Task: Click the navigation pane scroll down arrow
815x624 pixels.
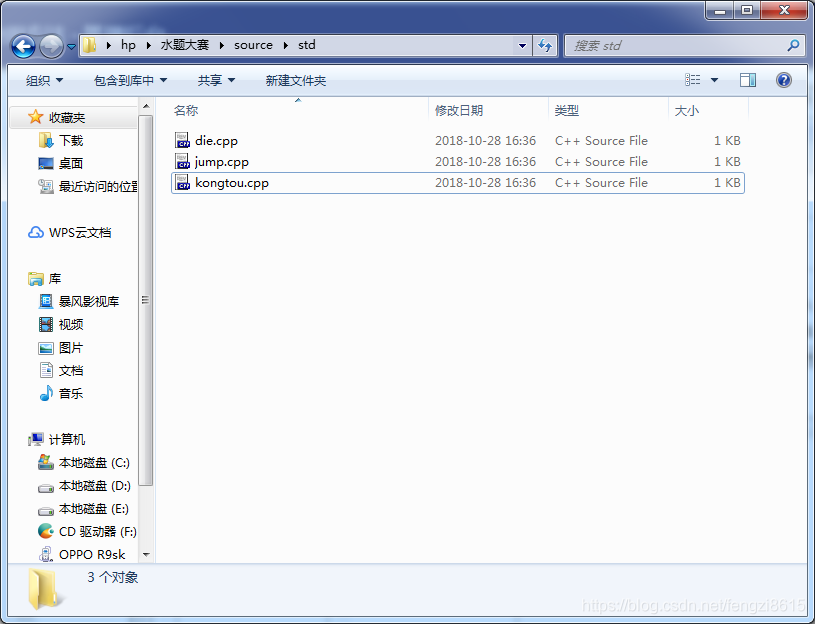Action: (x=146, y=554)
